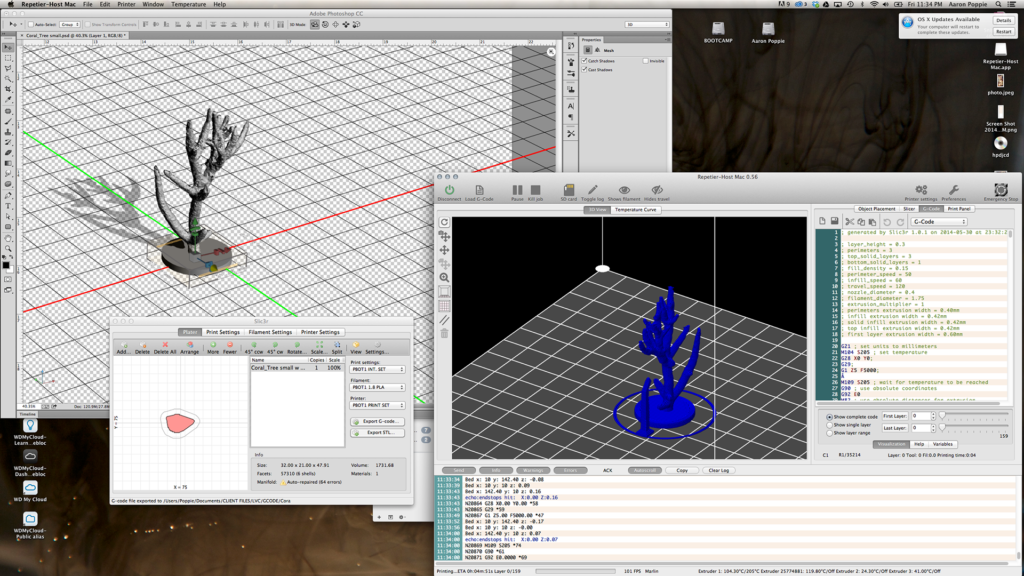Click the Arrange icon in Slic3r
The height and width of the screenshot is (576, 1024).
[x=189, y=346]
